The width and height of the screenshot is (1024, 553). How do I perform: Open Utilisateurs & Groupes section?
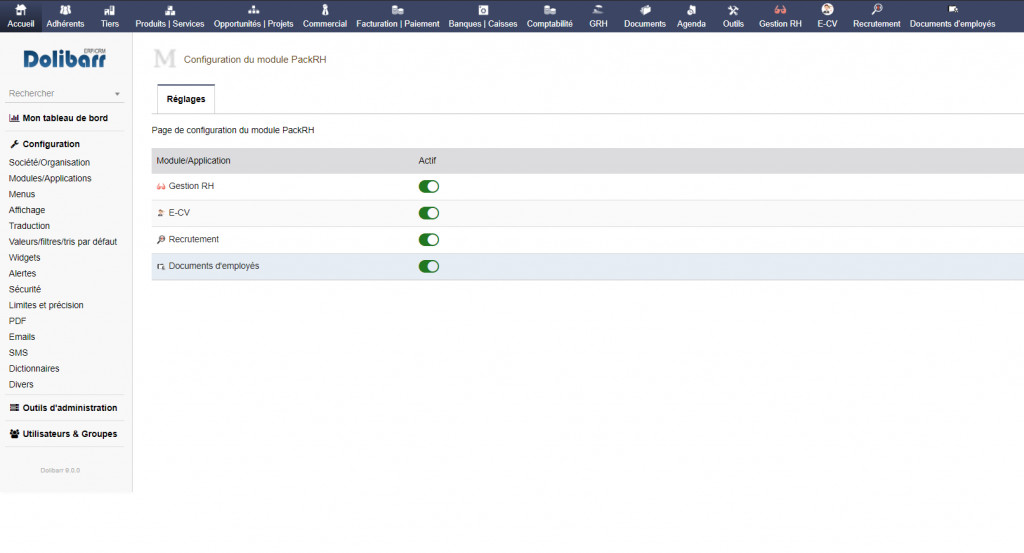pos(70,434)
